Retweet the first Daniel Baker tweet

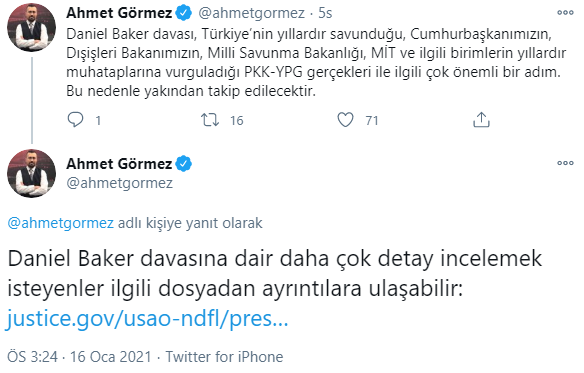pyautogui.click(x=210, y=120)
